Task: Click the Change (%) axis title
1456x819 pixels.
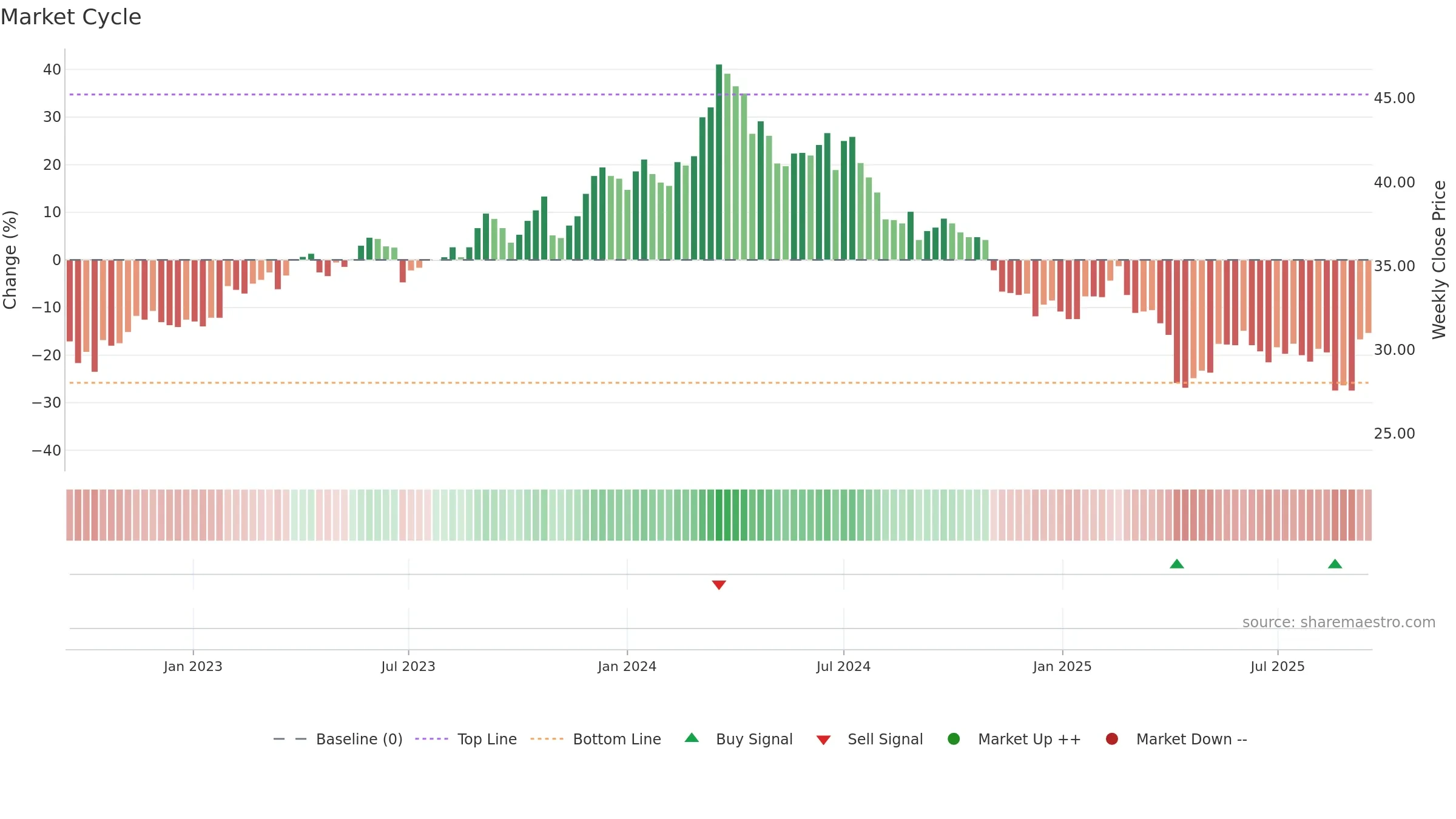Action: coord(10,260)
